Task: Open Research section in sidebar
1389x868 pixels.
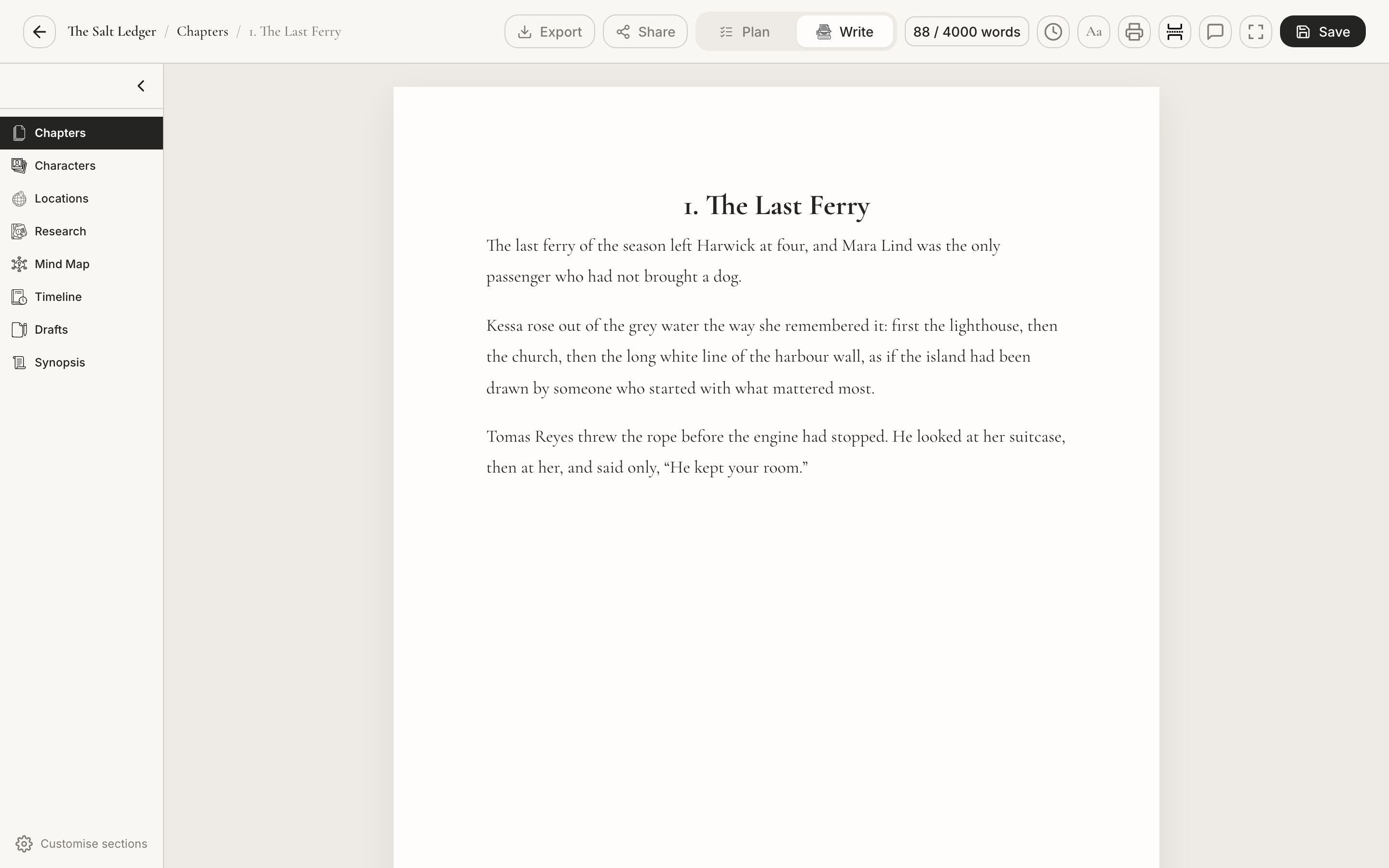Action: [82, 231]
